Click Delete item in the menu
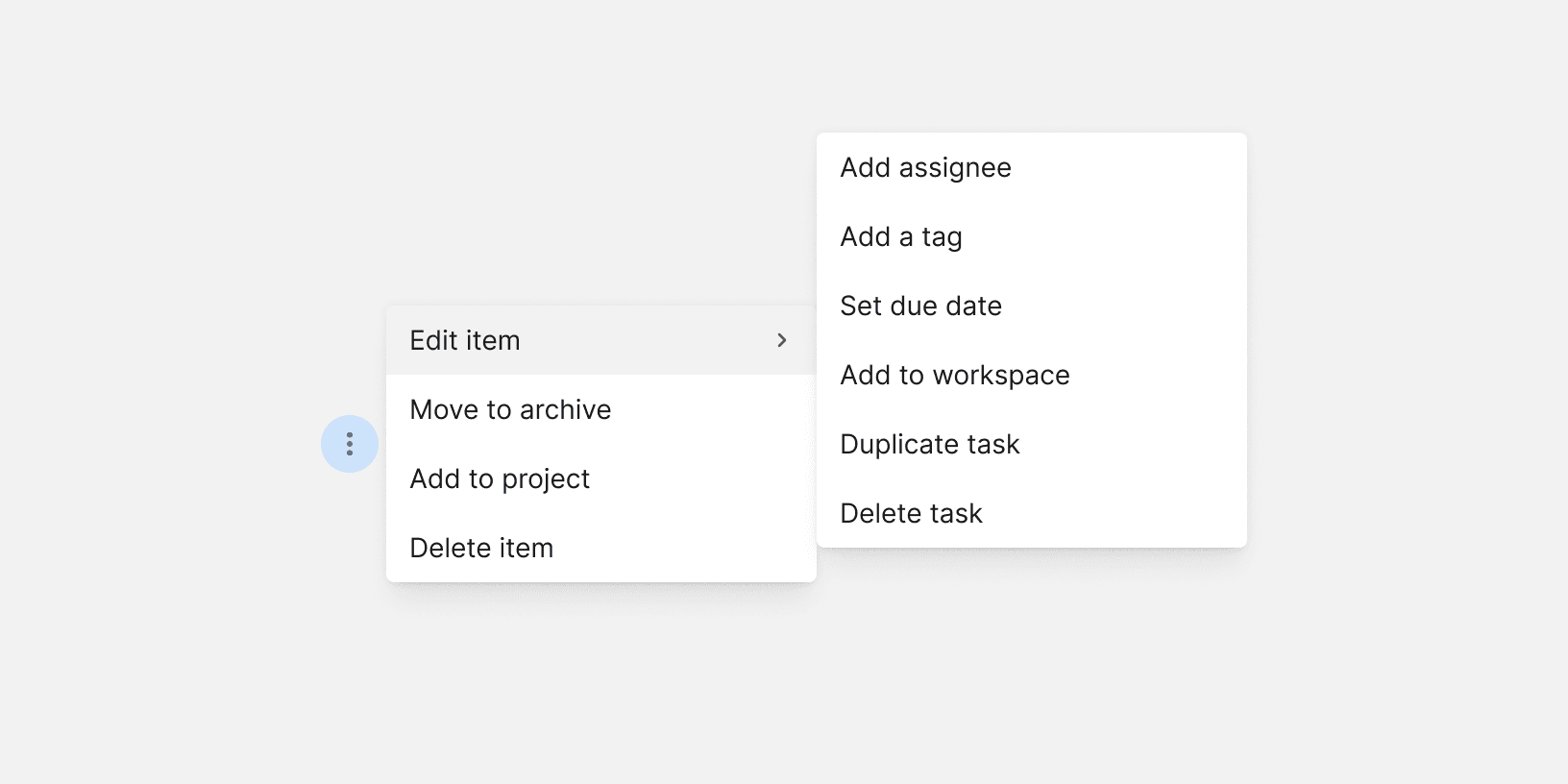1568x784 pixels. [x=481, y=548]
